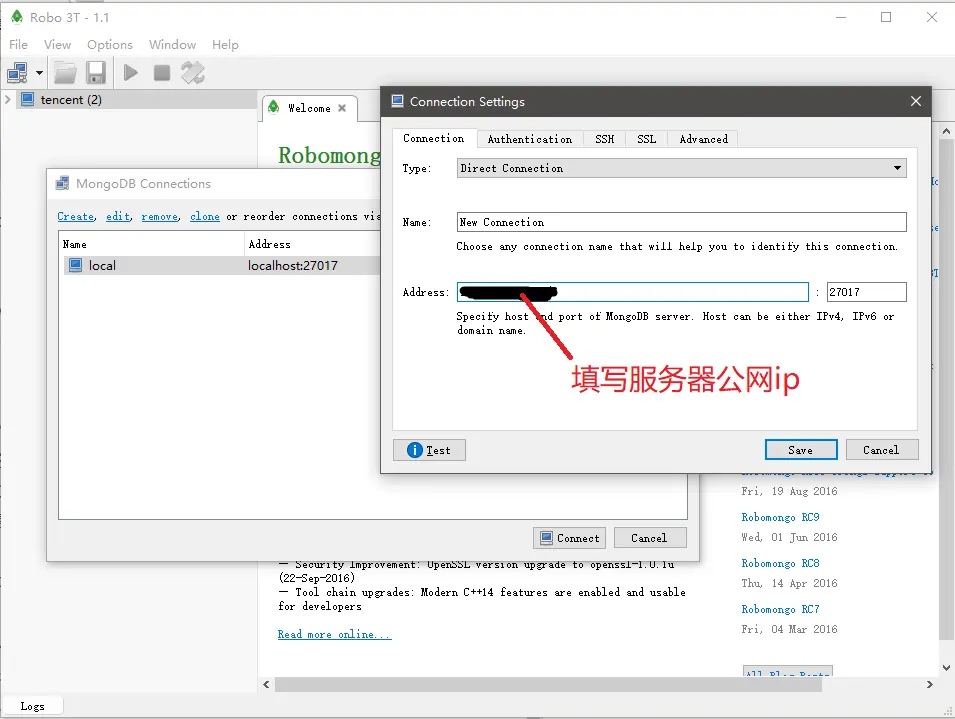955x719 pixels.
Task: Click the vertical scrollbar down arrow
Action: pos(946,667)
